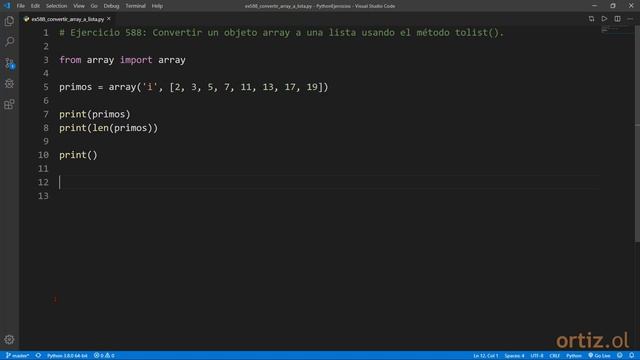
Task: Close the ex588_convertir_array_a_lista.py tab
Action: tap(109, 19)
